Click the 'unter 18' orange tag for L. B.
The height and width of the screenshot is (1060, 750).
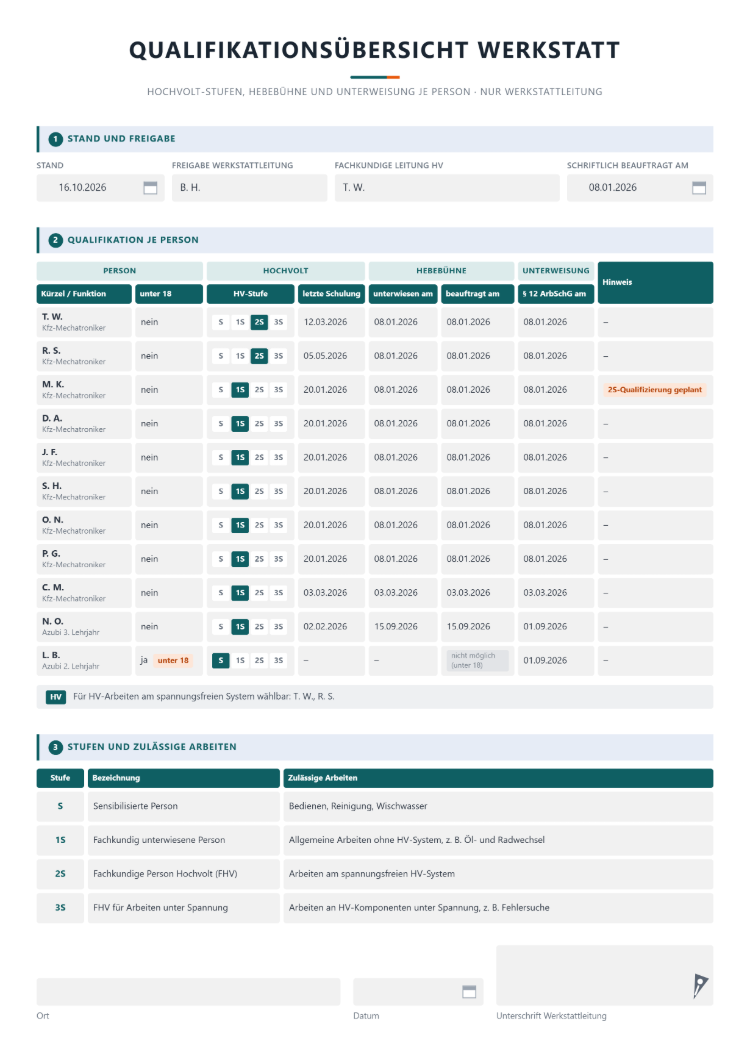173,660
